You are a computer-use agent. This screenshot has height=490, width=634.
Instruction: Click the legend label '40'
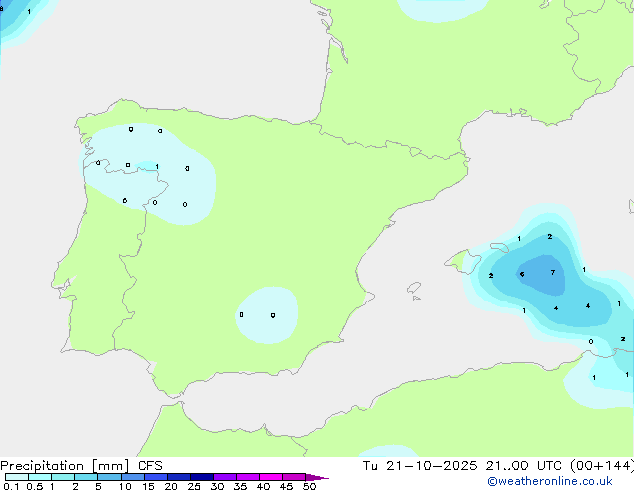point(264,486)
